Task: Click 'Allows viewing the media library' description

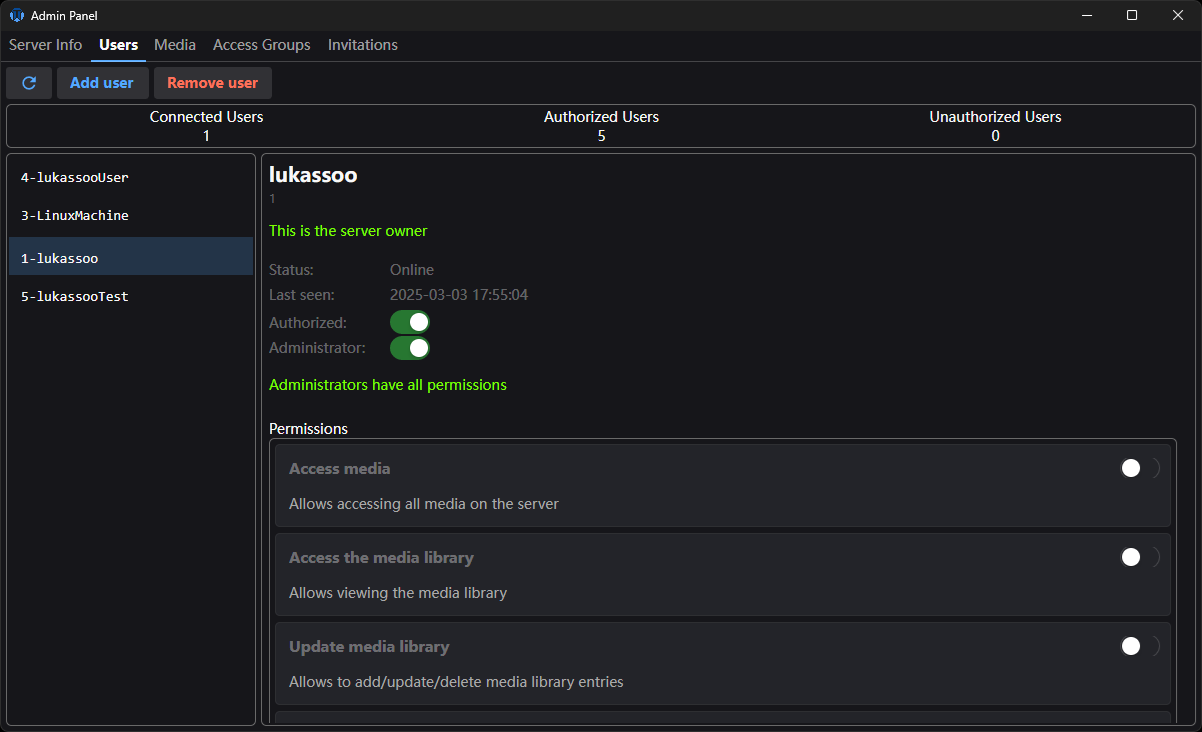Action: pos(398,593)
